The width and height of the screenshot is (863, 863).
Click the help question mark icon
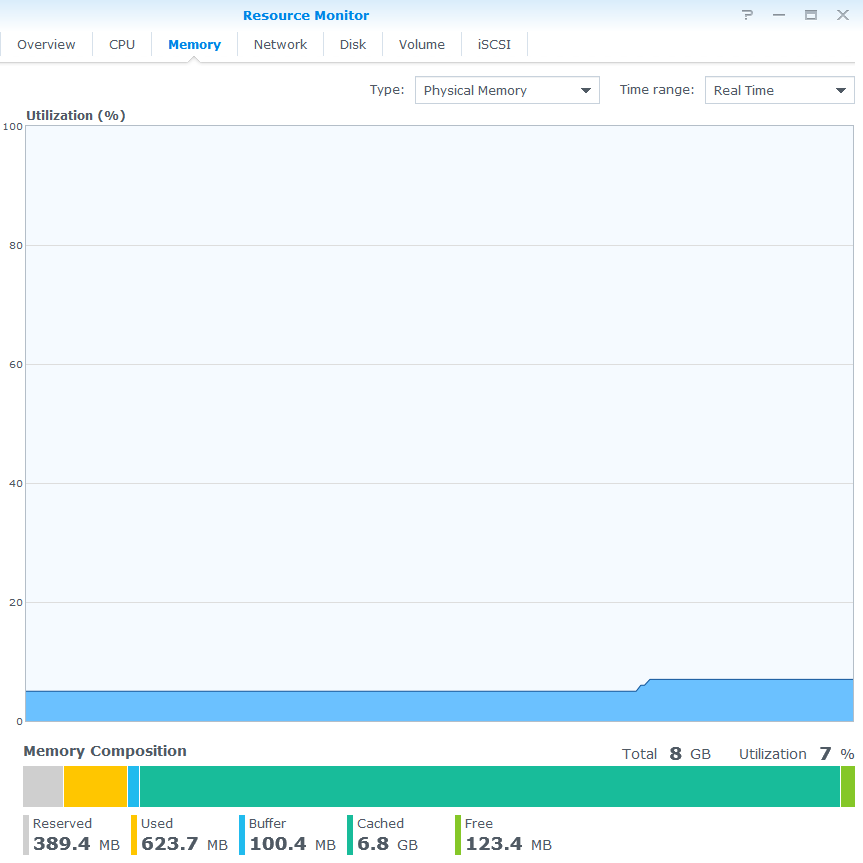pos(747,15)
